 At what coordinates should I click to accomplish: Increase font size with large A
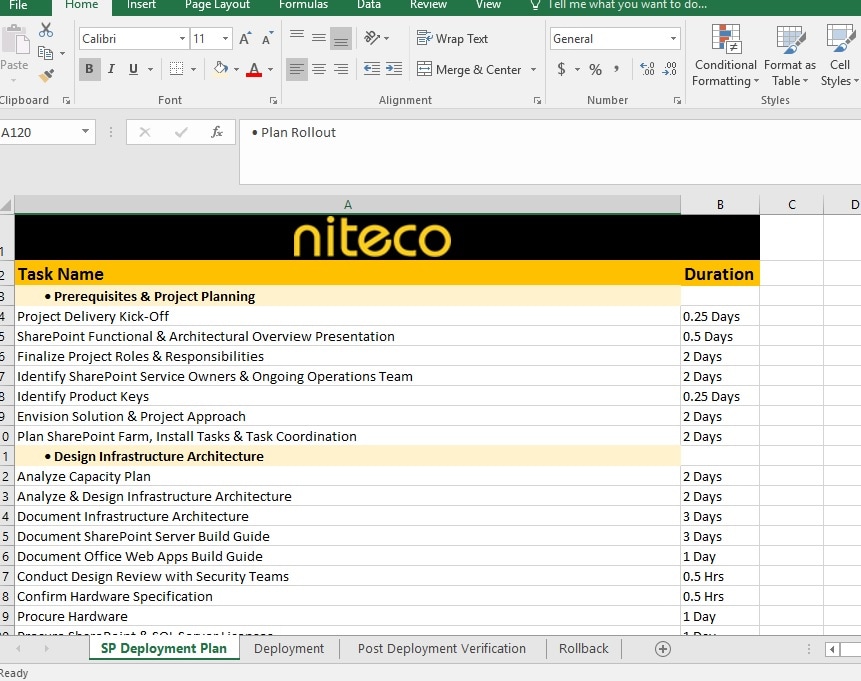point(245,38)
